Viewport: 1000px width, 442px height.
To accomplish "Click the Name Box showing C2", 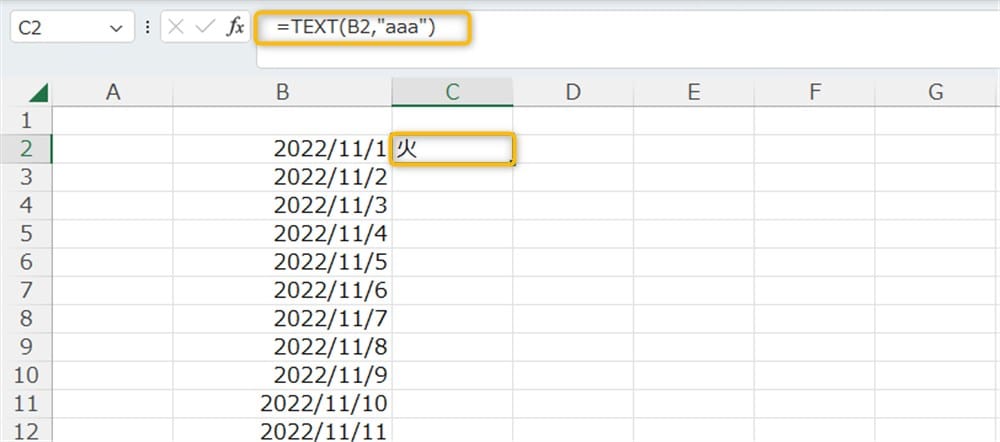I will coord(72,27).
